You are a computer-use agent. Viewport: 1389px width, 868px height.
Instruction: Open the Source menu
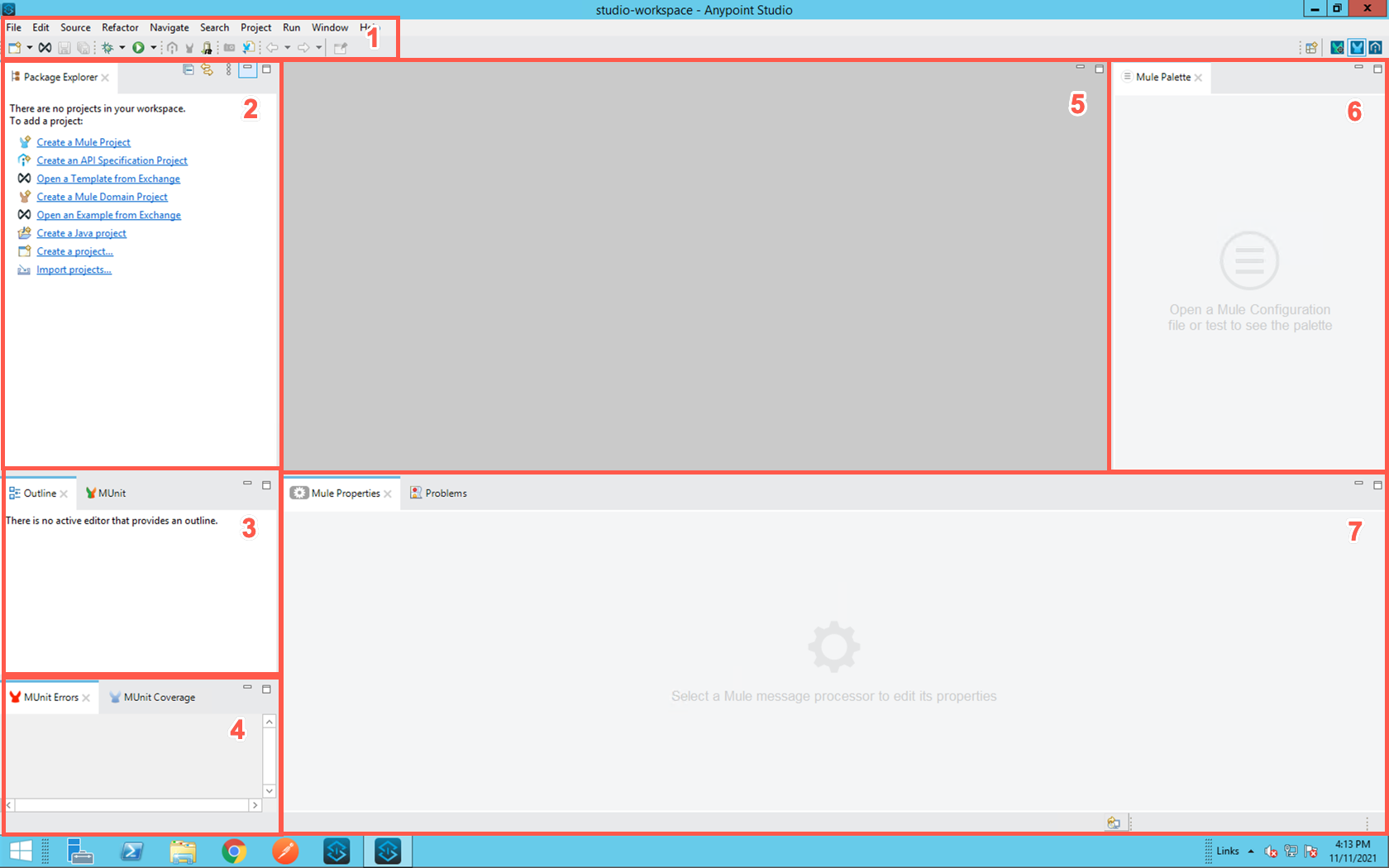click(75, 27)
